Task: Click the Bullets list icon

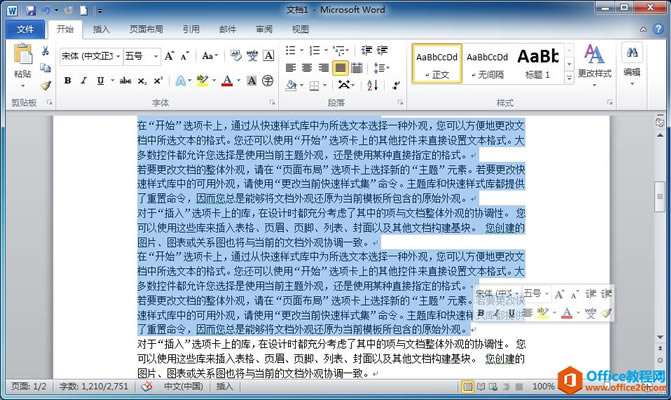Action: coord(291,50)
